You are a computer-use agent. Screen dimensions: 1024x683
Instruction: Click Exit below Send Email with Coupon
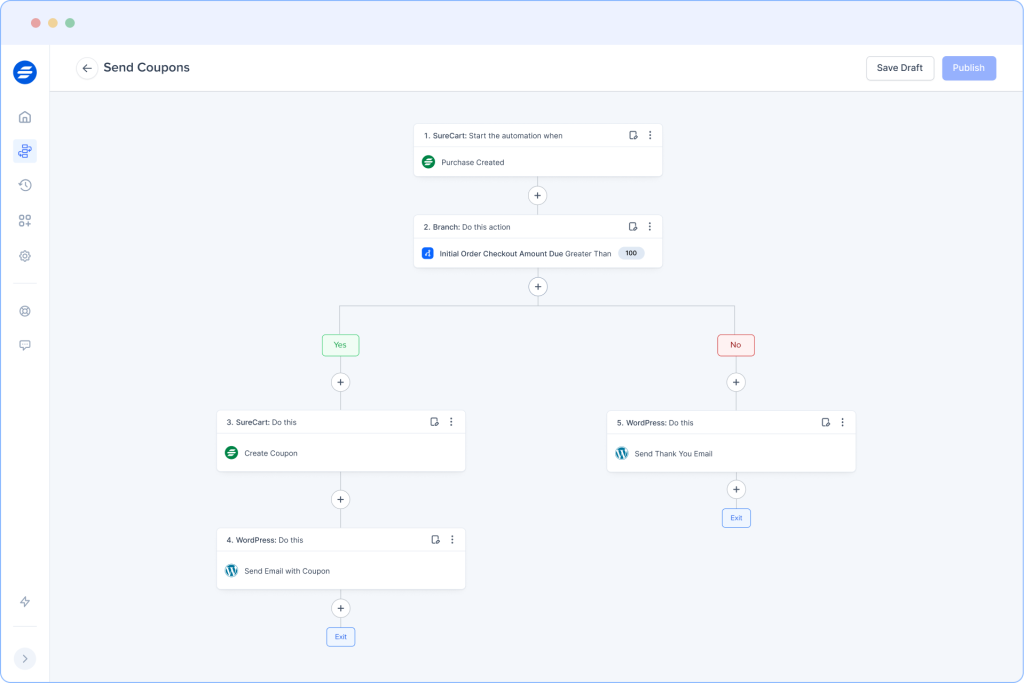340,636
